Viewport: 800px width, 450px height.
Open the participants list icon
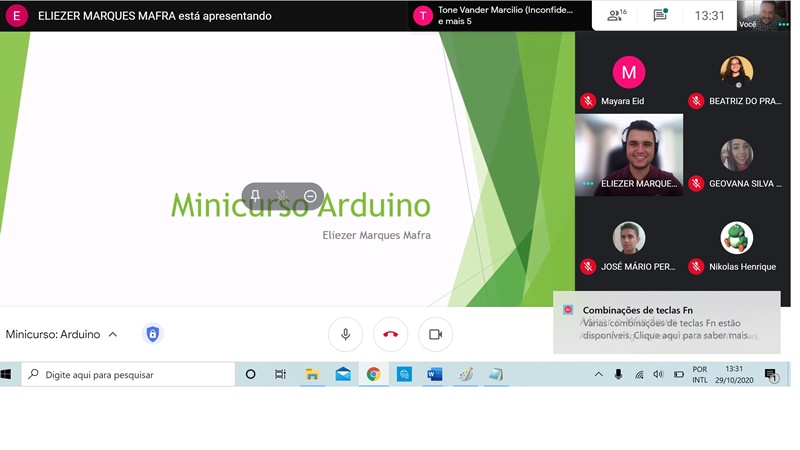click(616, 15)
